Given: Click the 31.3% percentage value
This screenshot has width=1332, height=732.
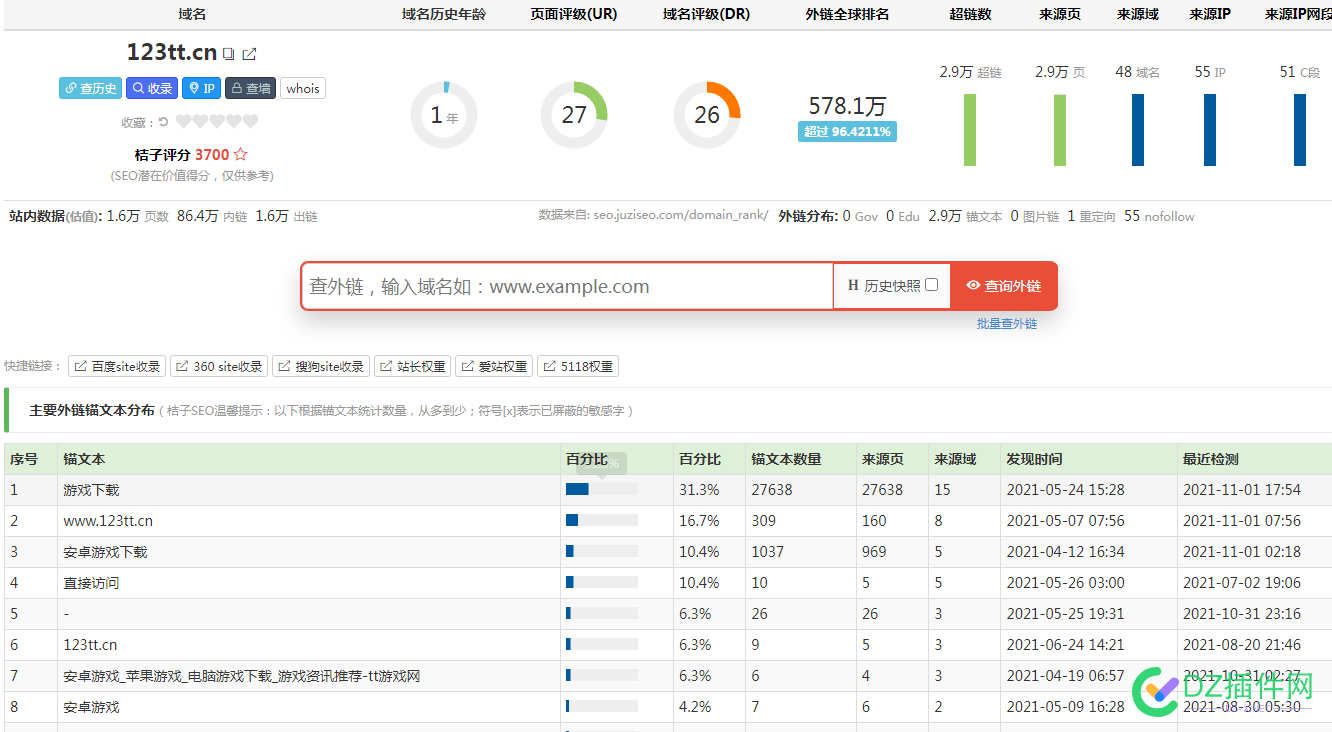Looking at the screenshot, I should point(699,490).
